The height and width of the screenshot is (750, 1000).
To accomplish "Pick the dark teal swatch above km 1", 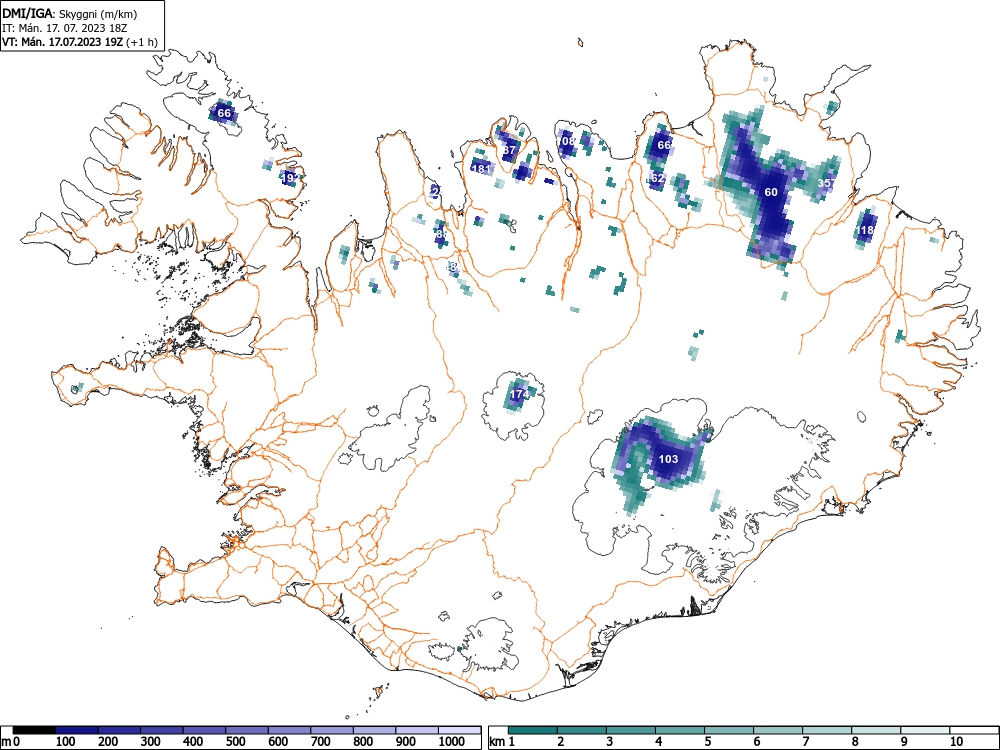I will (533, 730).
